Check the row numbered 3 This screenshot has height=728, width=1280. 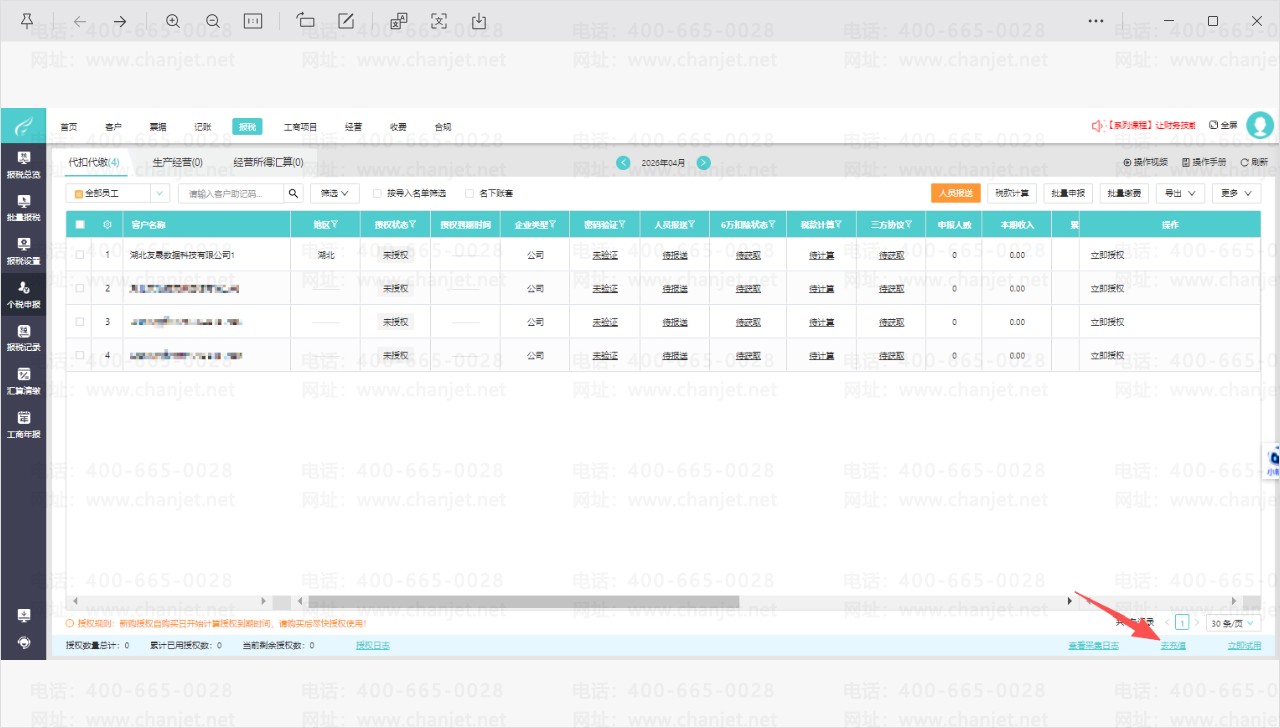pyautogui.click(x=80, y=322)
